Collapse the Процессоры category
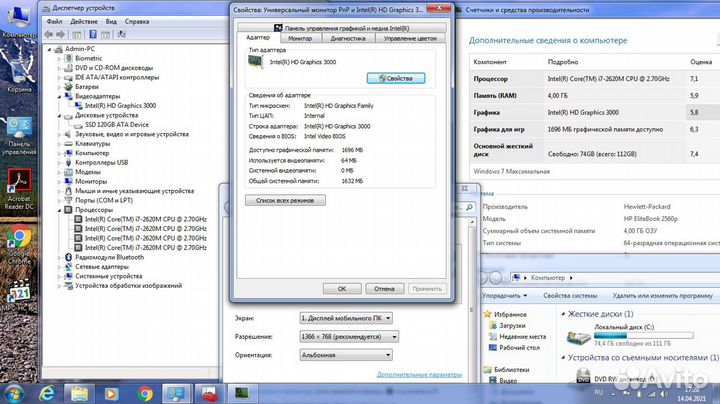 [59, 210]
